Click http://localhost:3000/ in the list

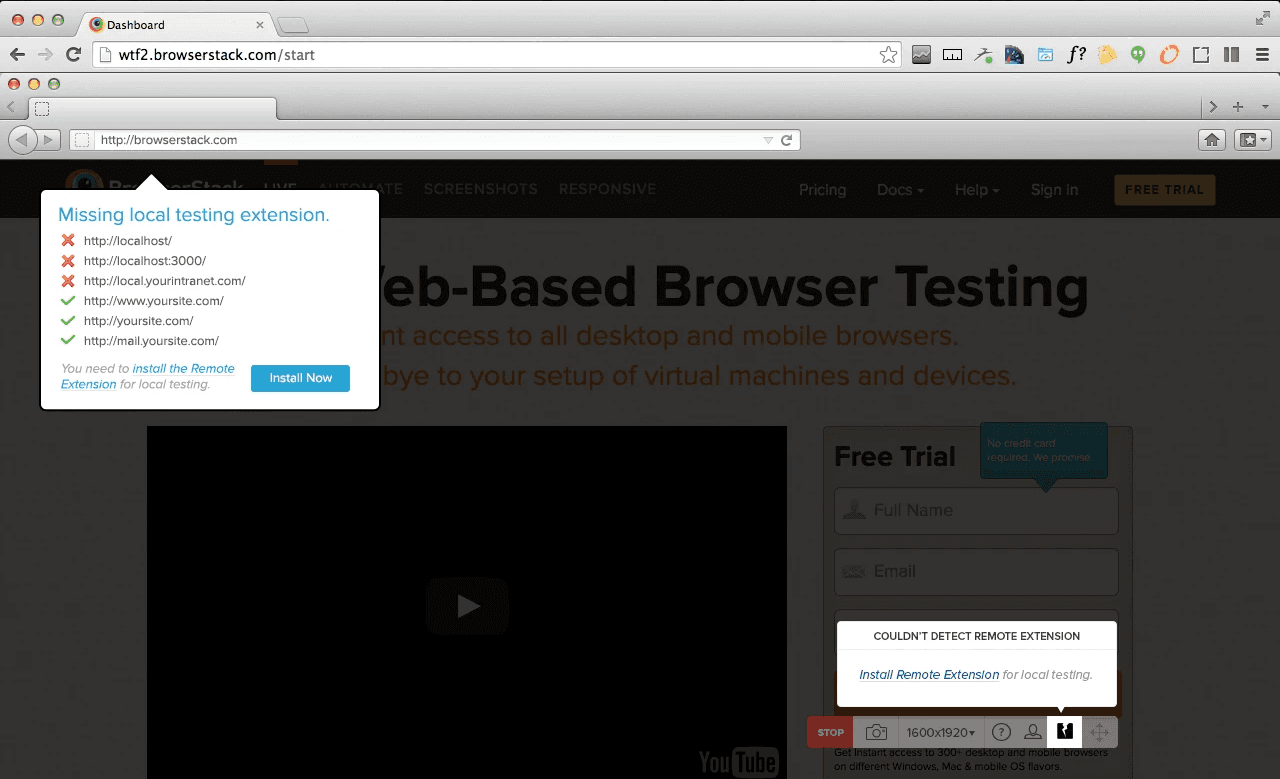pos(145,261)
